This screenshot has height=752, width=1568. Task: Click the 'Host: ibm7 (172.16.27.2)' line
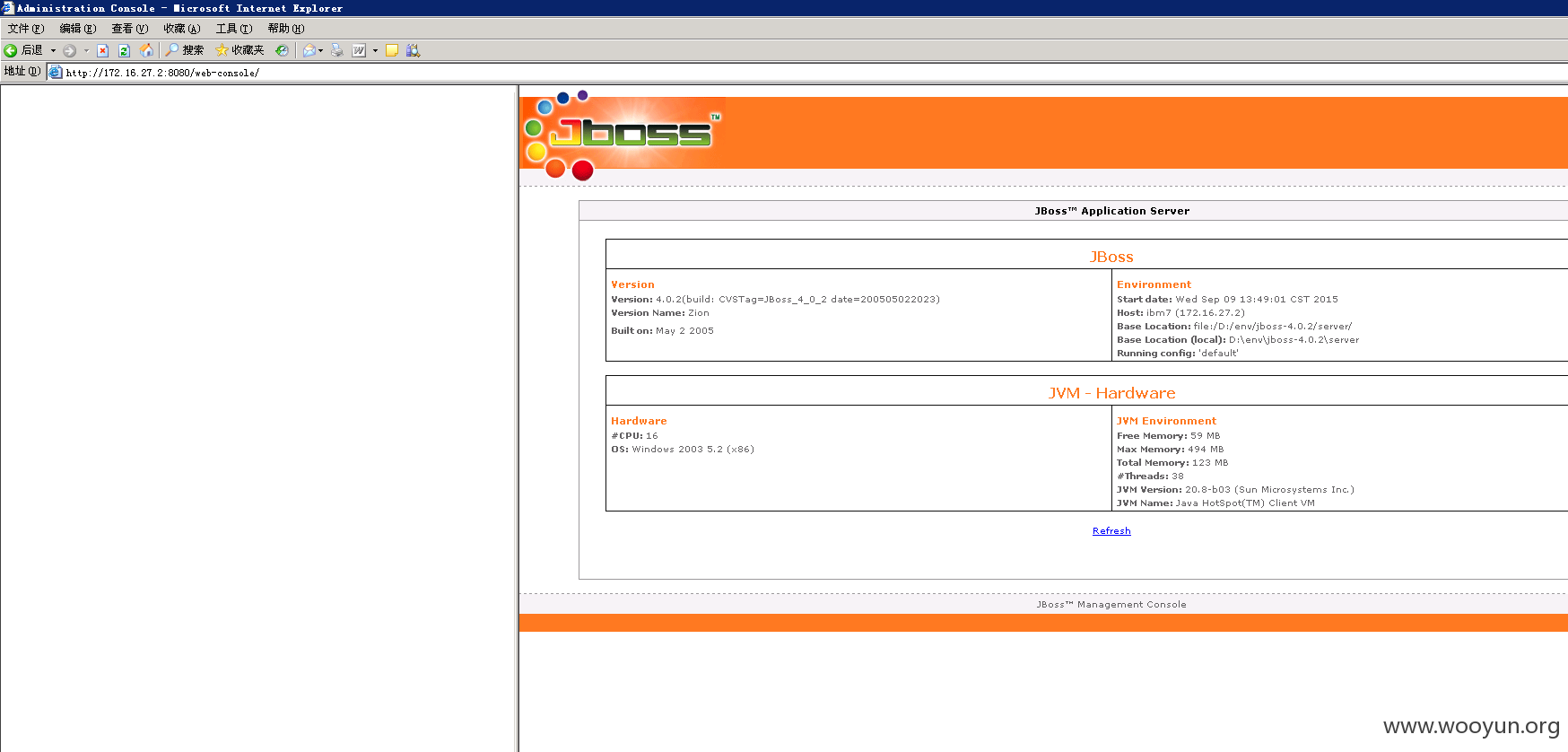1180,313
